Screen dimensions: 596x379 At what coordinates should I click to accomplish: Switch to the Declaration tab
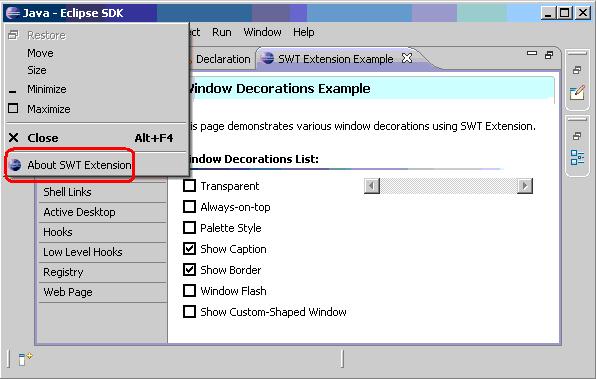tap(223, 59)
